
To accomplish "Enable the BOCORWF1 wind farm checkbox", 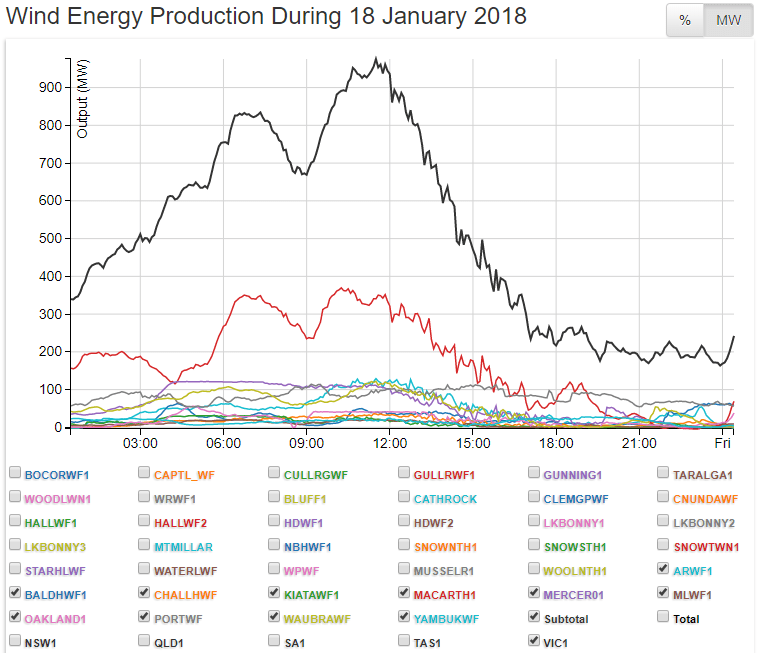I will [15, 473].
